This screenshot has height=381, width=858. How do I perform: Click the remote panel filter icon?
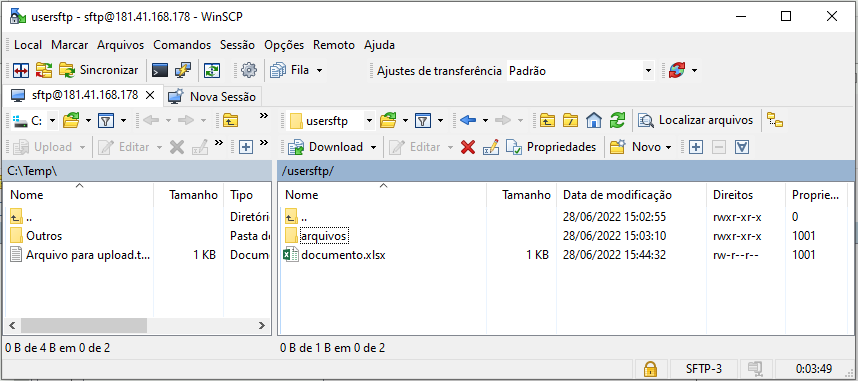point(422,120)
